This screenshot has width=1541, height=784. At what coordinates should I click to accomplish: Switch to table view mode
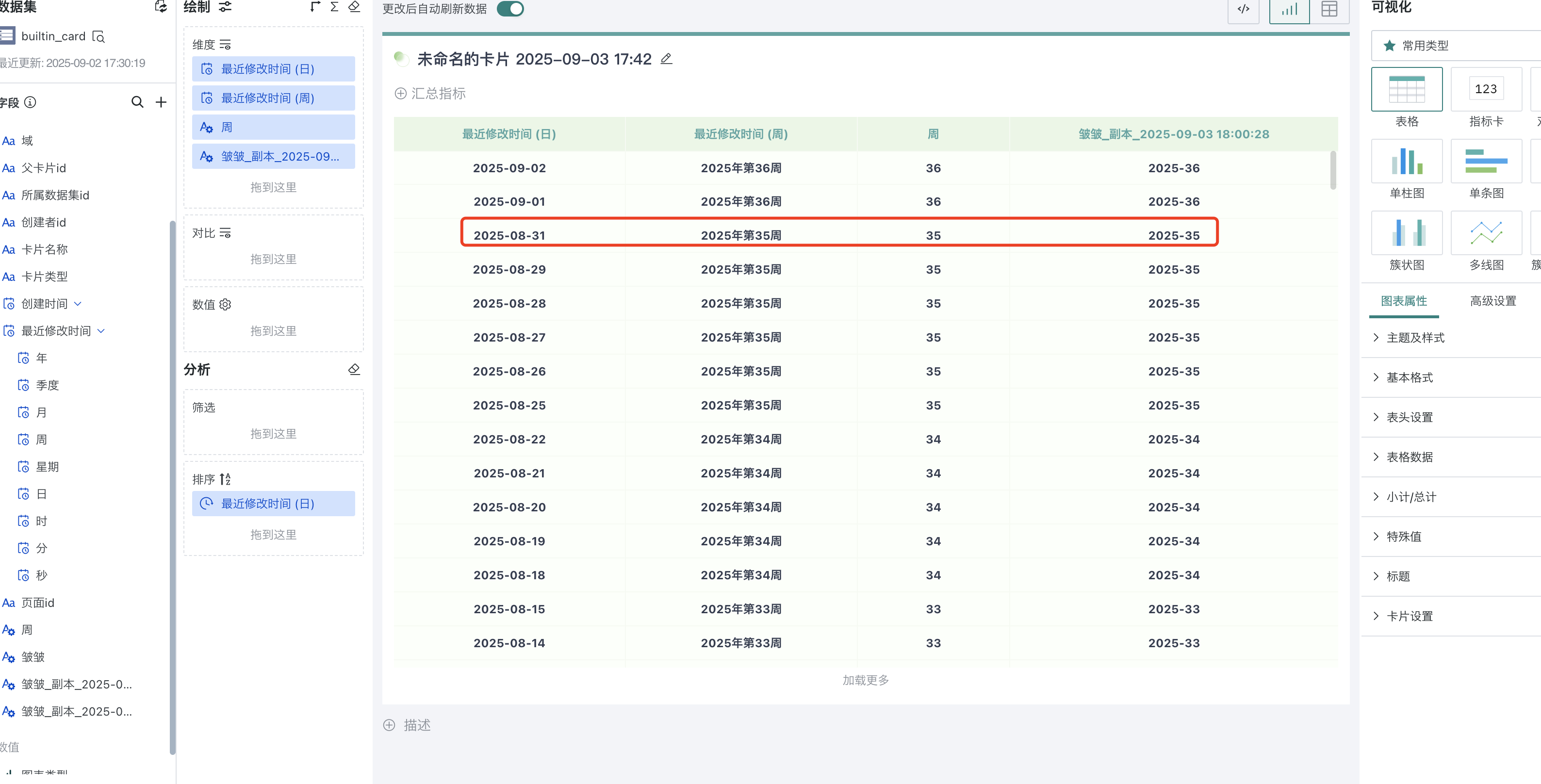pos(1328,9)
